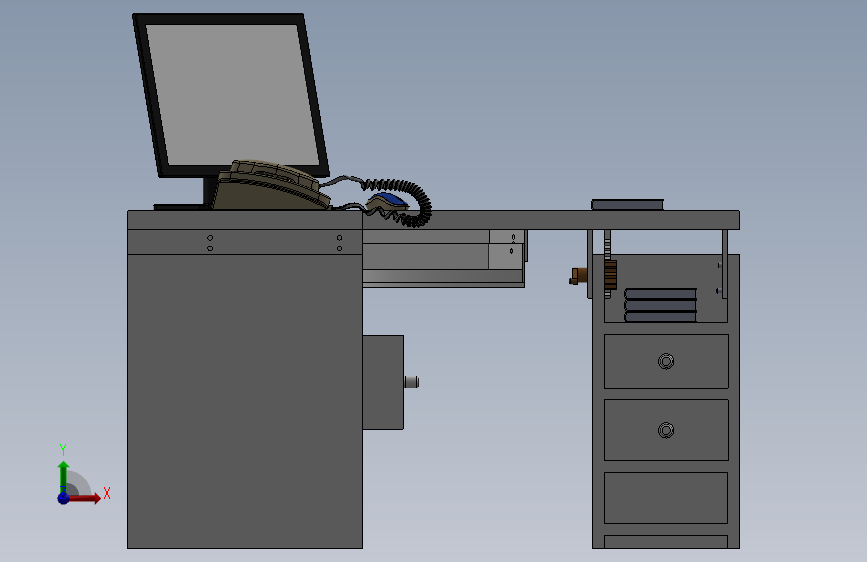Screen dimensions: 867x562
Task: Select the pull-out keyboard tray under the desk
Action: point(443,258)
